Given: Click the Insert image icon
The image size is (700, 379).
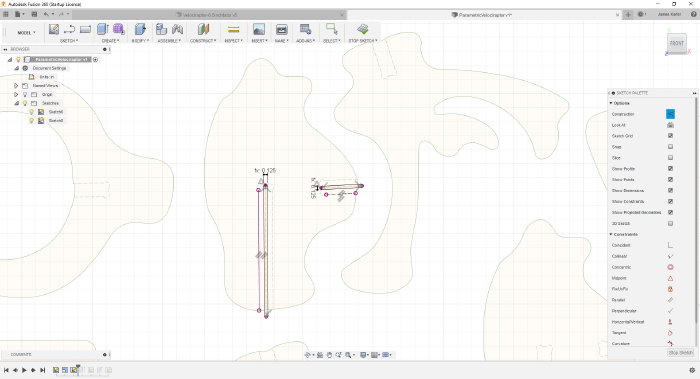Looking at the screenshot, I should click(259, 29).
